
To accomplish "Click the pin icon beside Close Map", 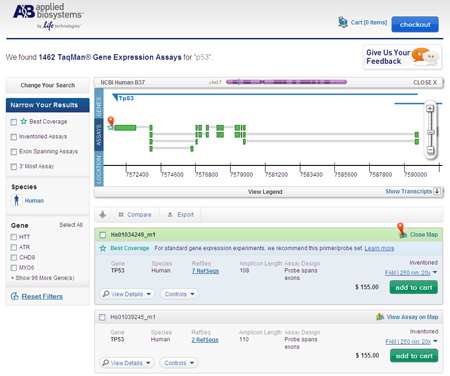I will [401, 230].
